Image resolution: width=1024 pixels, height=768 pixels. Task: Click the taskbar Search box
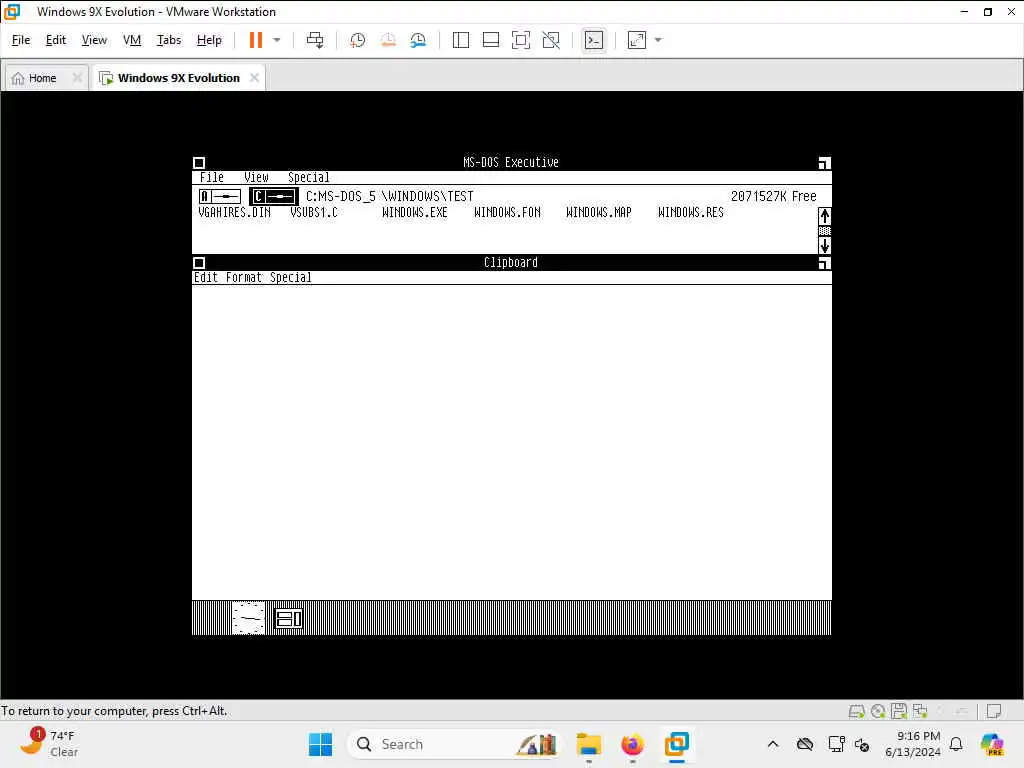[x=454, y=744]
